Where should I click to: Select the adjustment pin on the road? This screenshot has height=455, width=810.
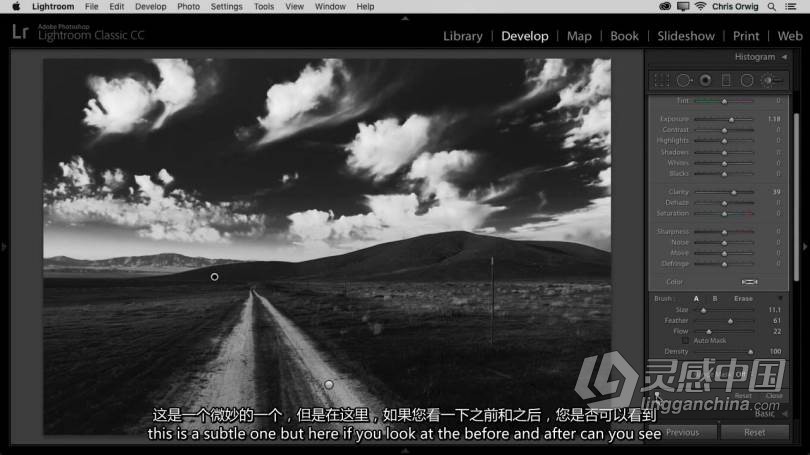pyautogui.click(x=329, y=384)
